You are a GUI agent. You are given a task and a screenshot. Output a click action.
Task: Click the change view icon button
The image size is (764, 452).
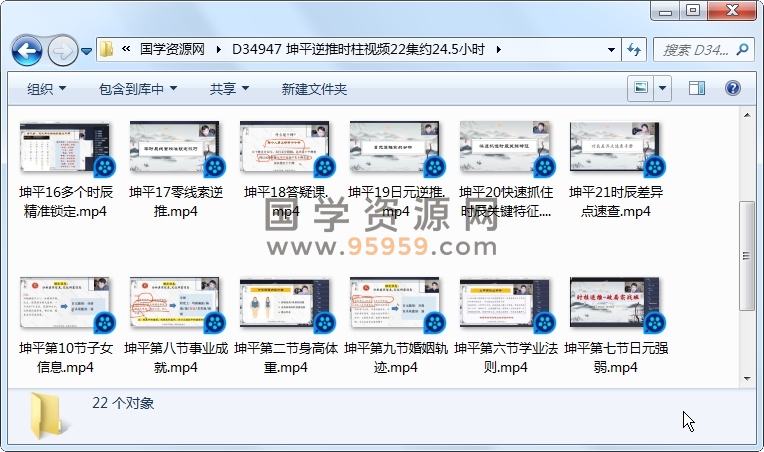click(640, 89)
